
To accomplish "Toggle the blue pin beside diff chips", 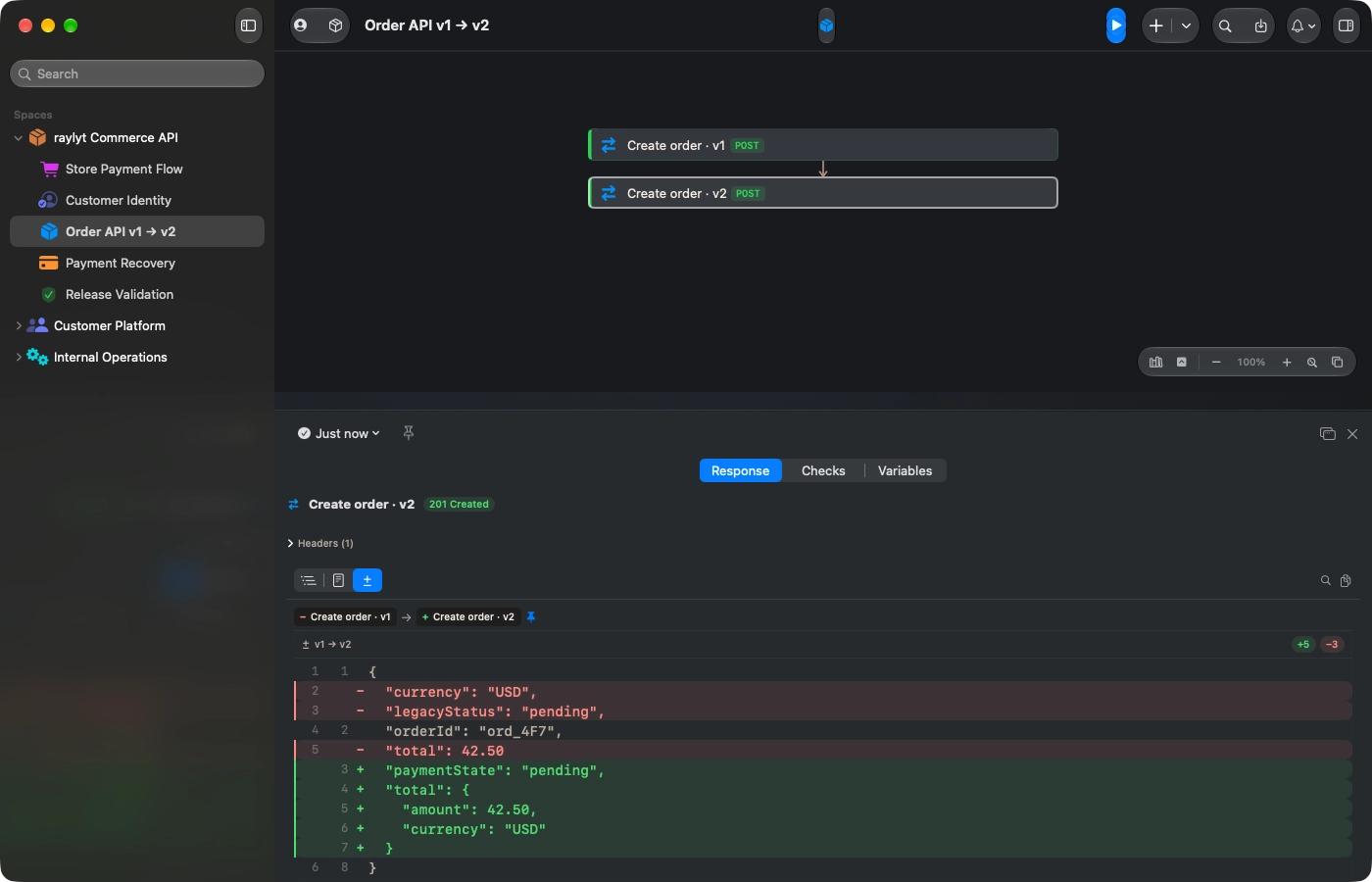I will pos(531,617).
